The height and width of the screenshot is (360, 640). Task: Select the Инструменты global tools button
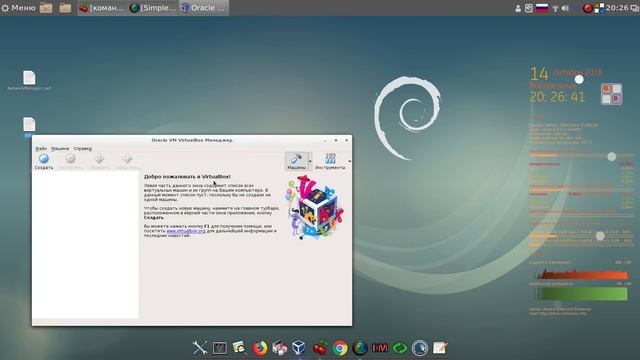[330, 161]
